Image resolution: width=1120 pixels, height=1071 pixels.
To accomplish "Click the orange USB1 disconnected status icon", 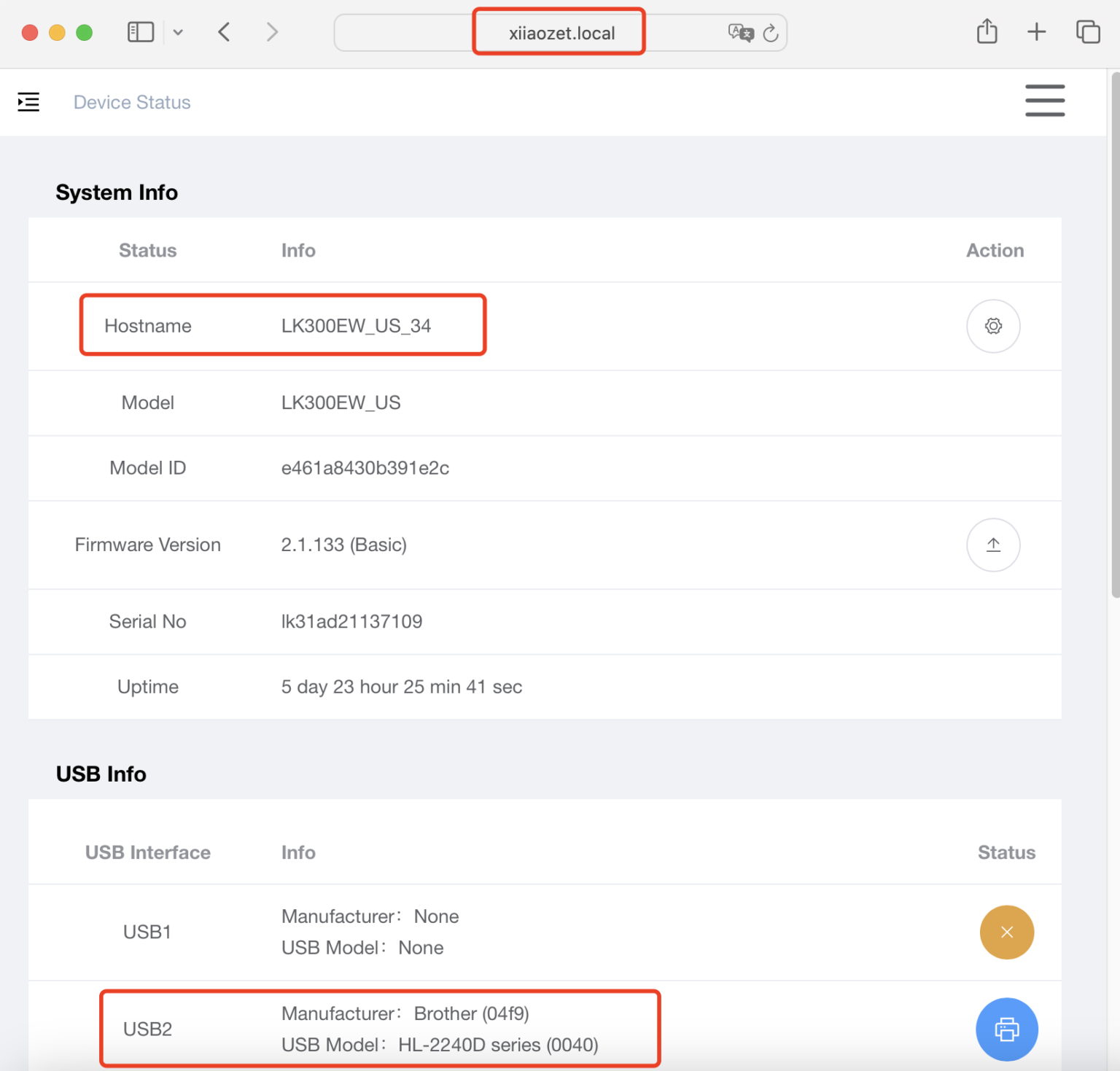I will click(x=1006, y=932).
